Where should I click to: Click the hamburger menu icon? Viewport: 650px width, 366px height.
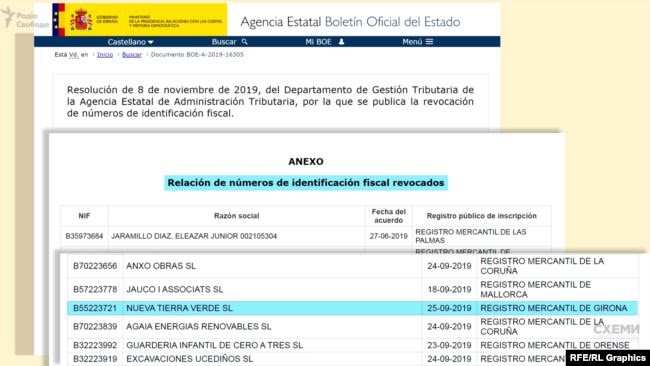click(x=429, y=41)
